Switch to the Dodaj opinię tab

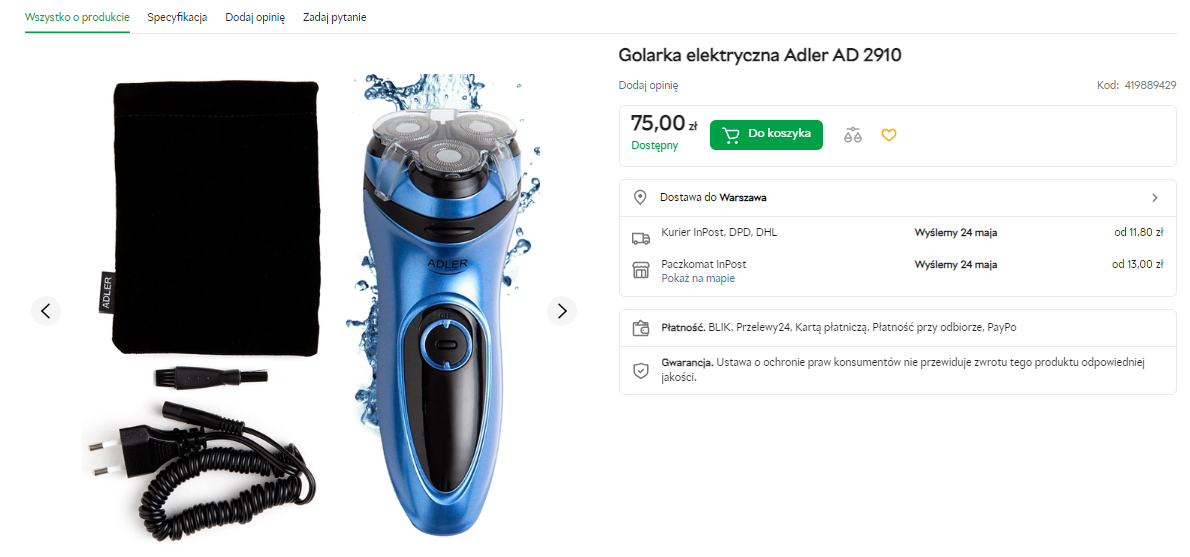pyautogui.click(x=255, y=17)
